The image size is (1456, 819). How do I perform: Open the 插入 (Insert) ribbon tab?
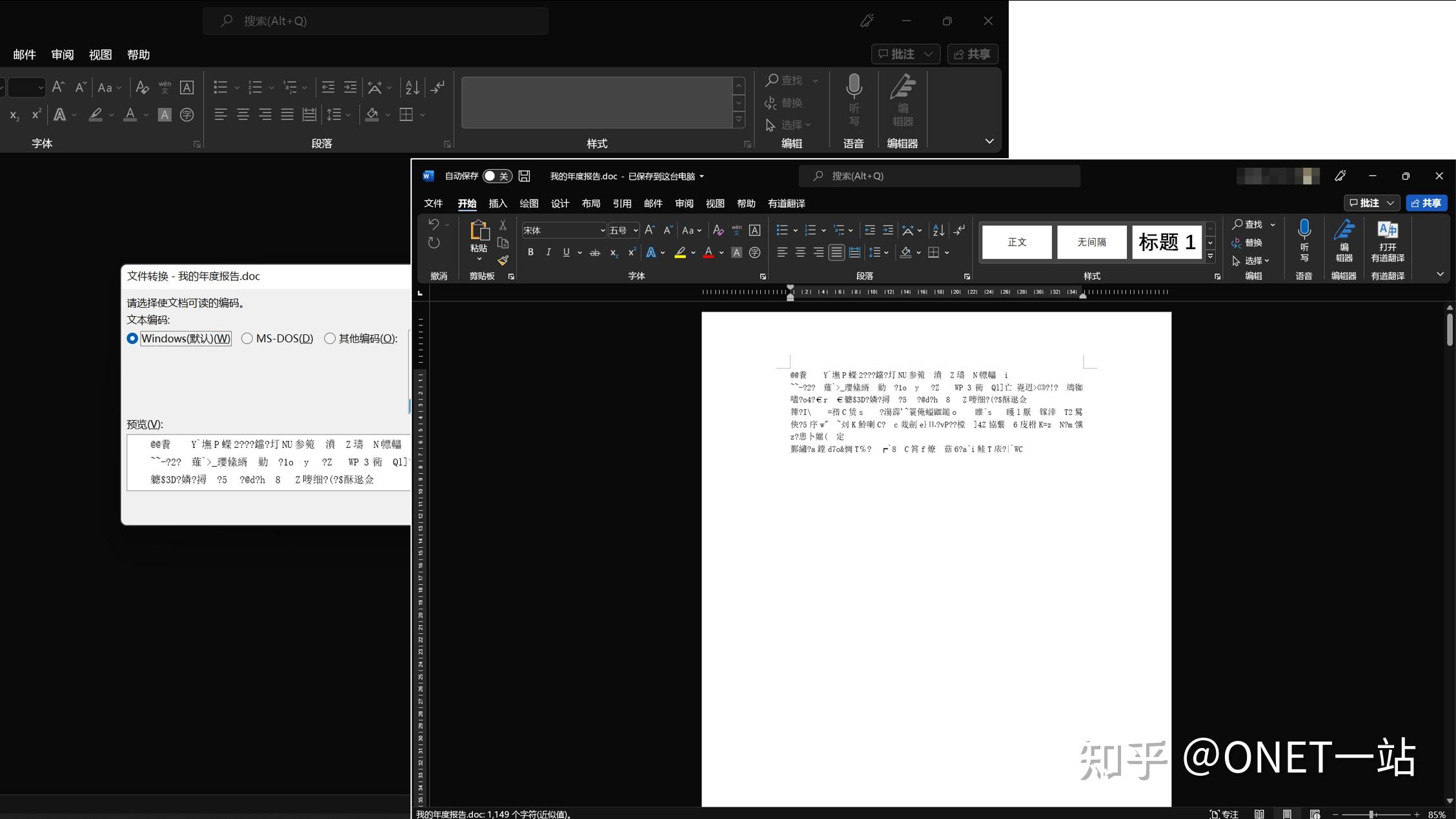tap(498, 203)
